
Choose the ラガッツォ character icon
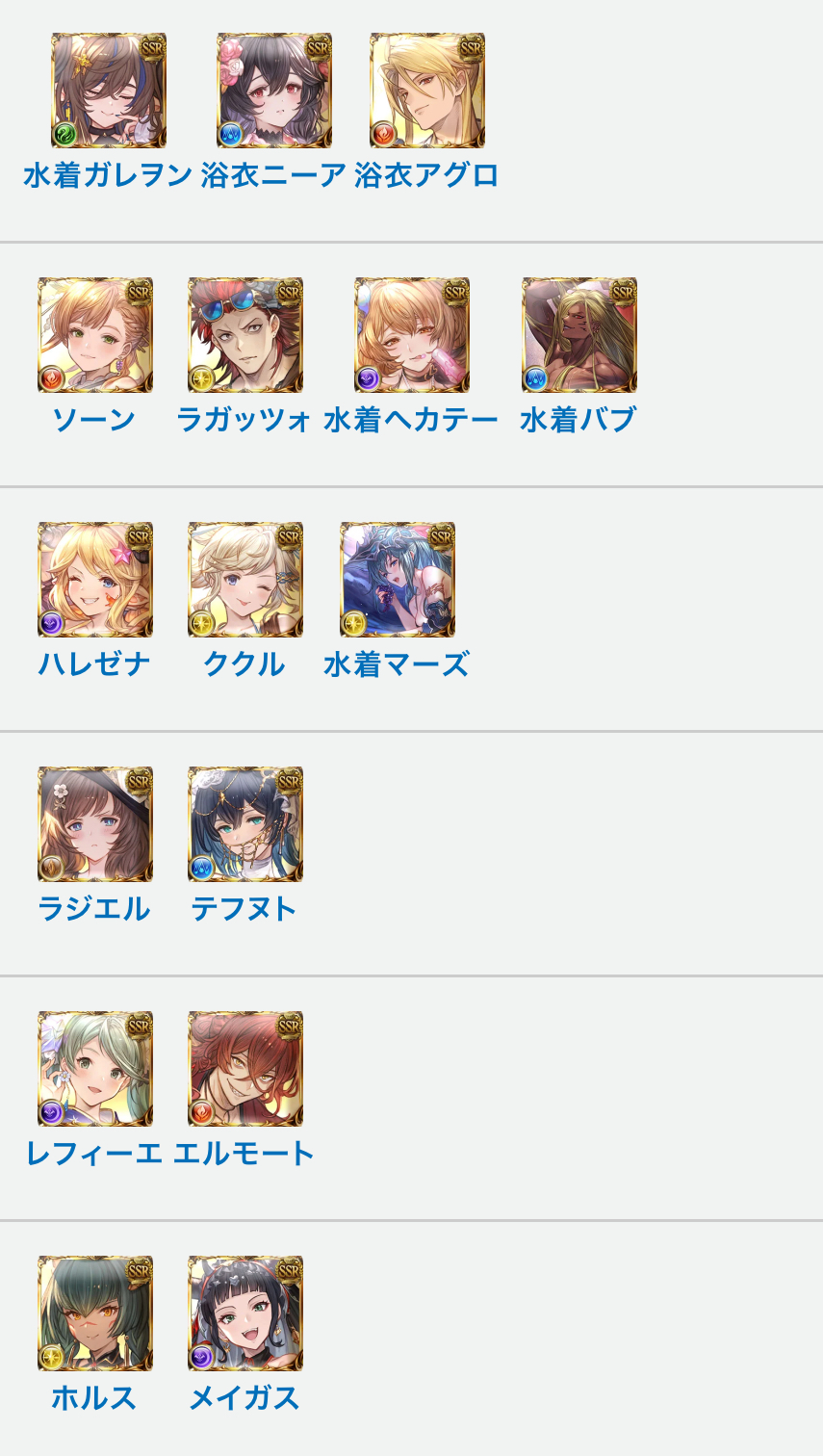245,335
